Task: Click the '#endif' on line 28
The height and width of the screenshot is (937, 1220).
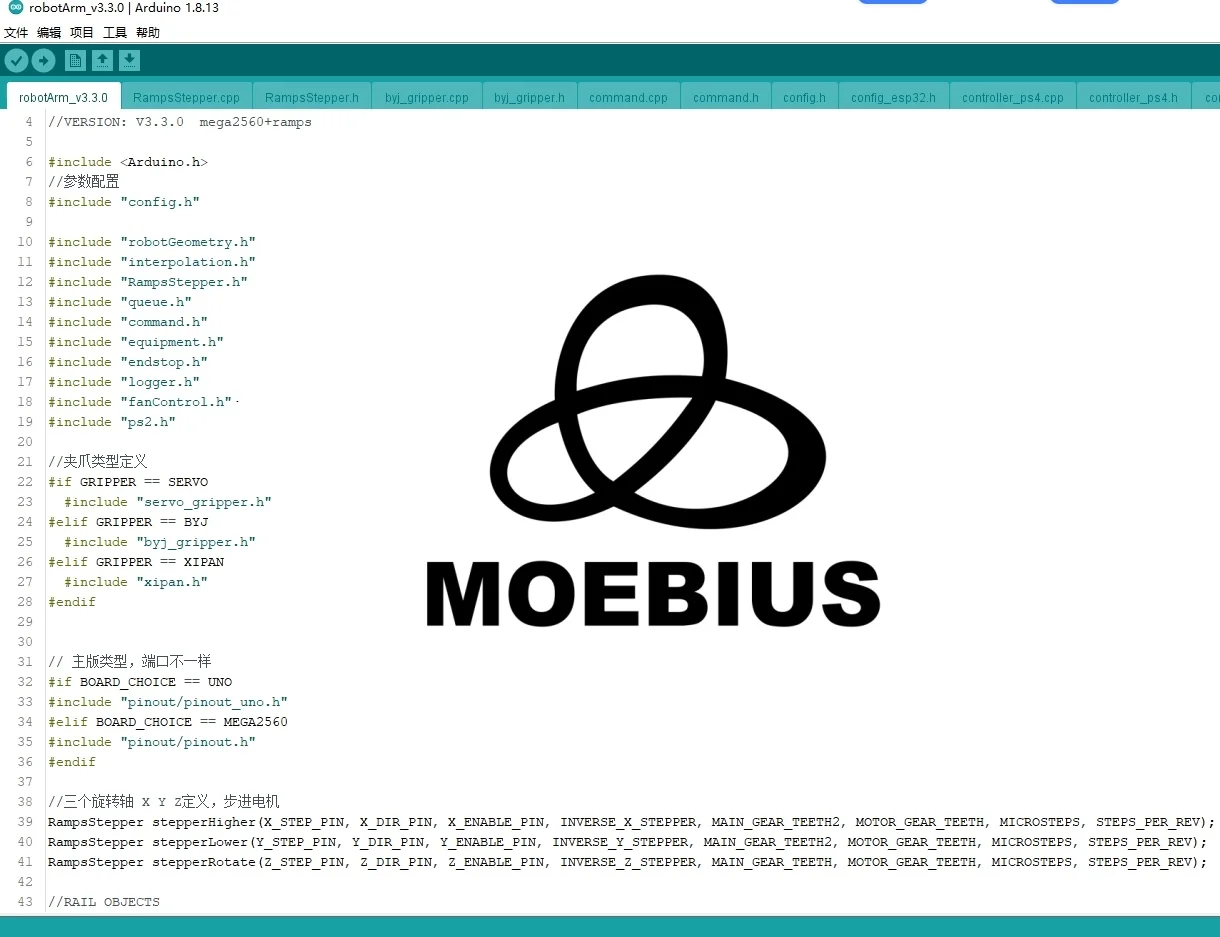Action: 72,602
